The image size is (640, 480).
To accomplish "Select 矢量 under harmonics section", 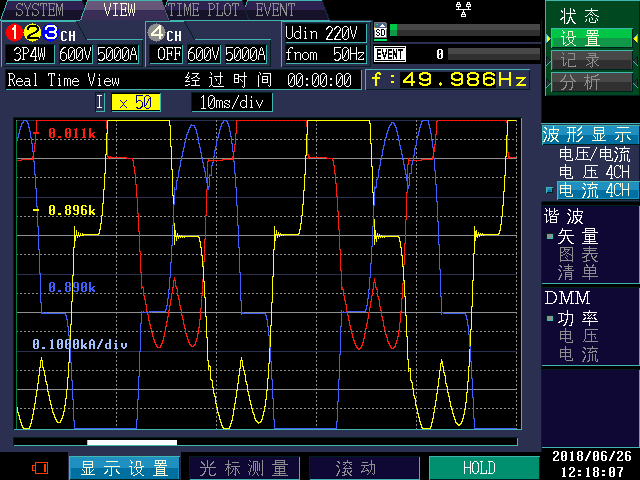I will tap(578, 236).
